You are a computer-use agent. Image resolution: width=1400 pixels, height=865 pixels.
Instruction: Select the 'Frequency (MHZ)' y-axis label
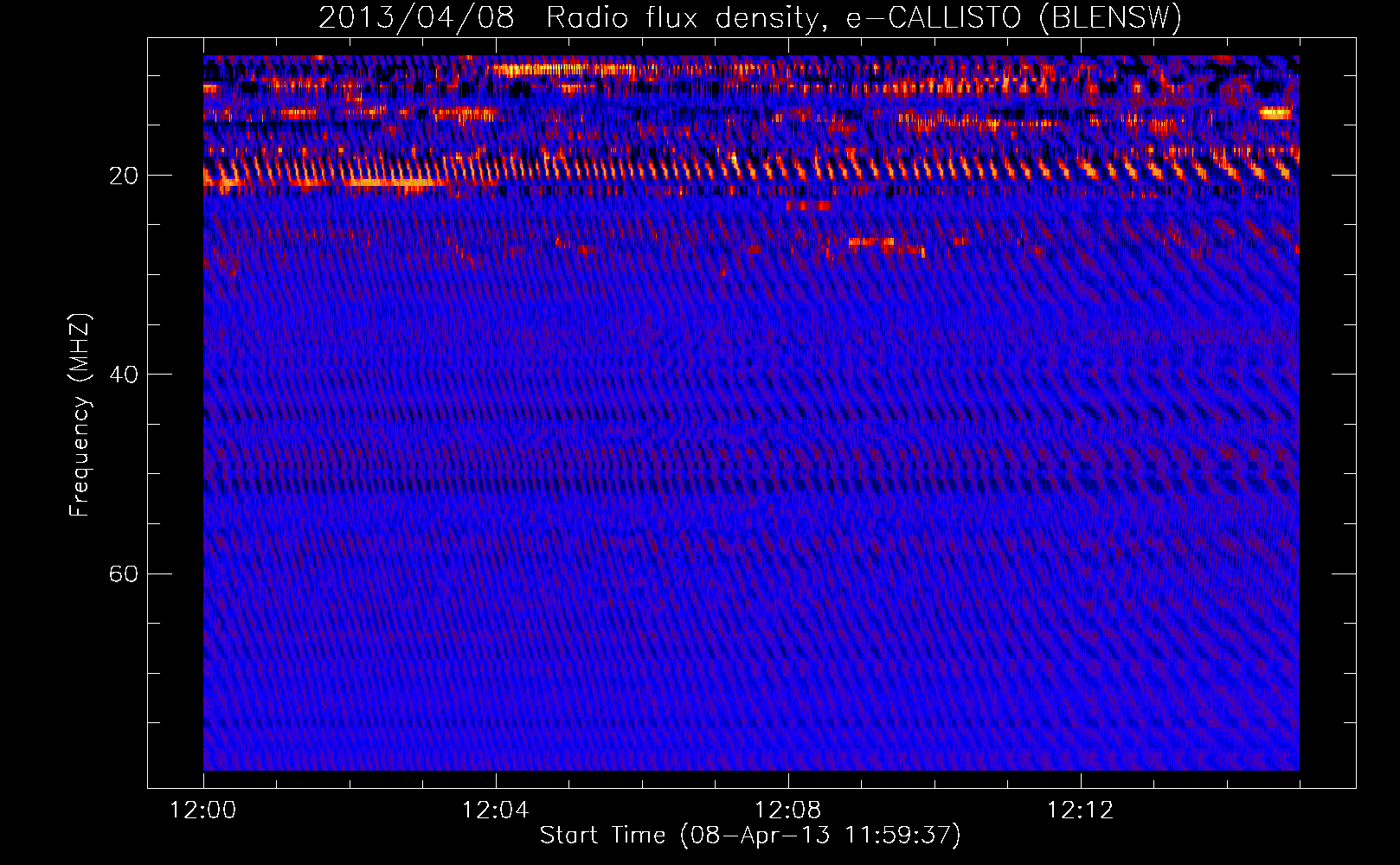coord(80,415)
